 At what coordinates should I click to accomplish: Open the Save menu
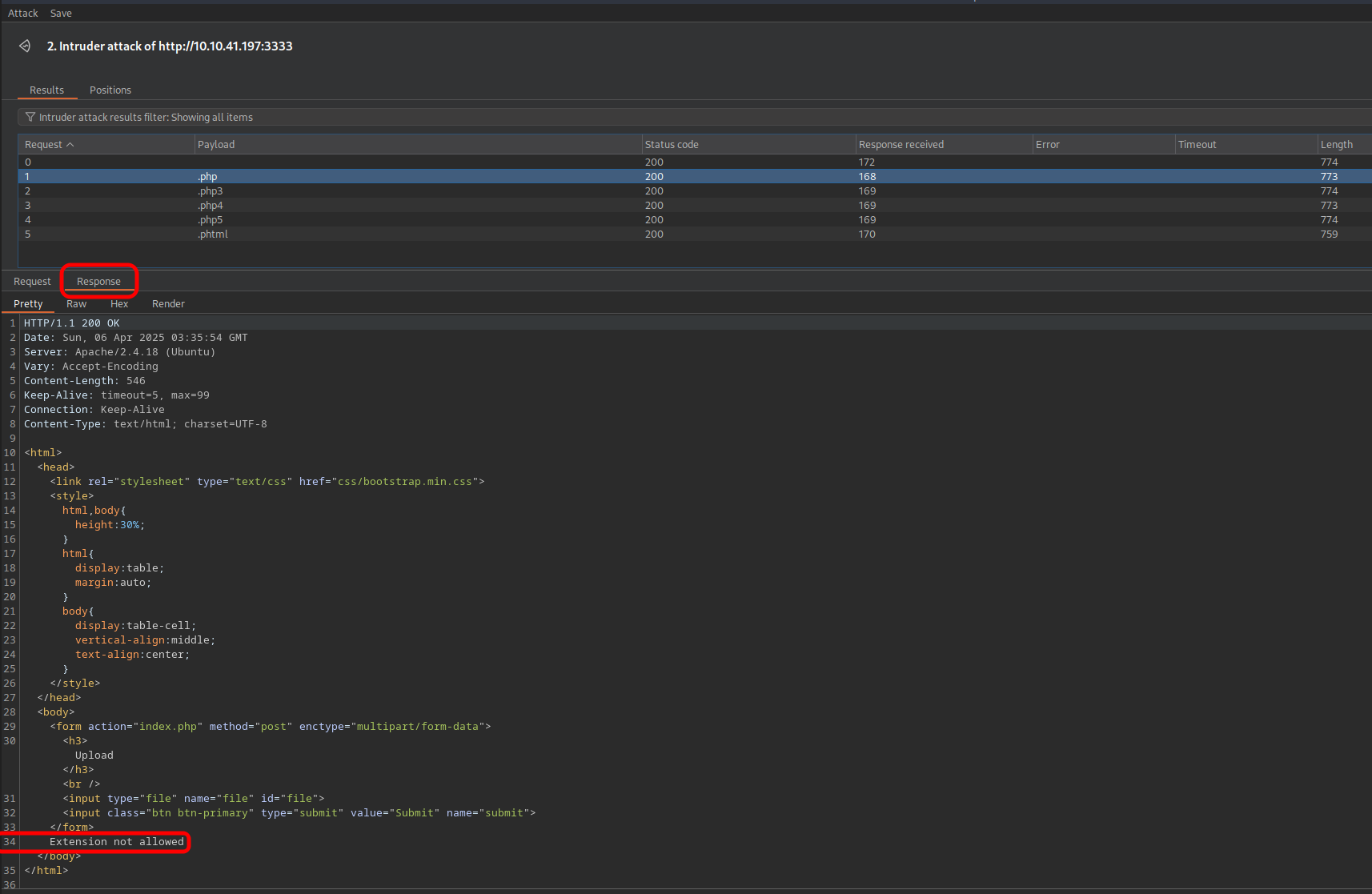pyautogui.click(x=61, y=14)
